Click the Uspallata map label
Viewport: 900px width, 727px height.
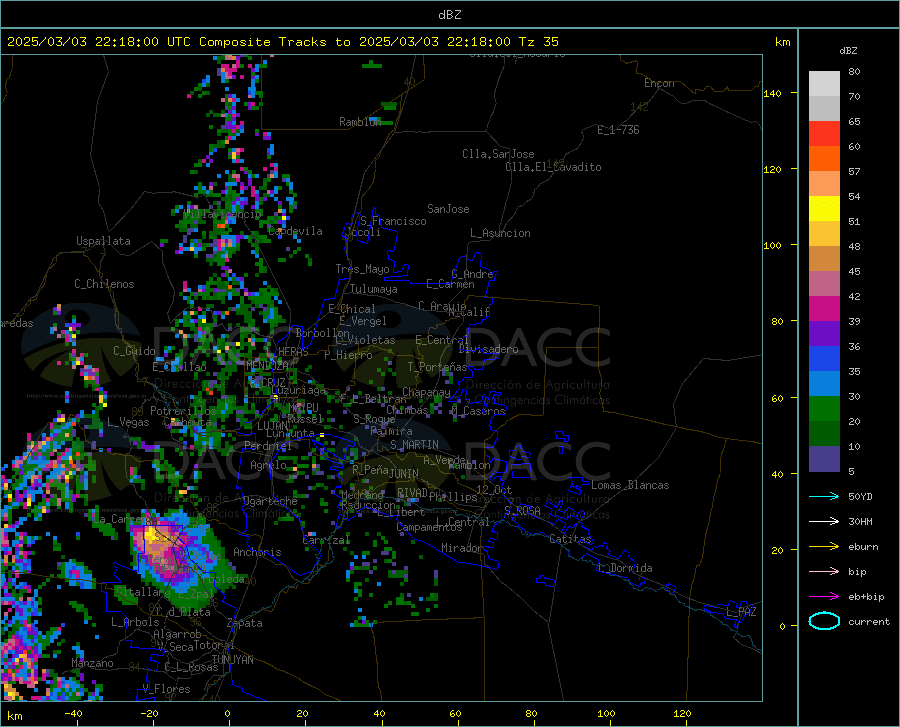tap(103, 242)
